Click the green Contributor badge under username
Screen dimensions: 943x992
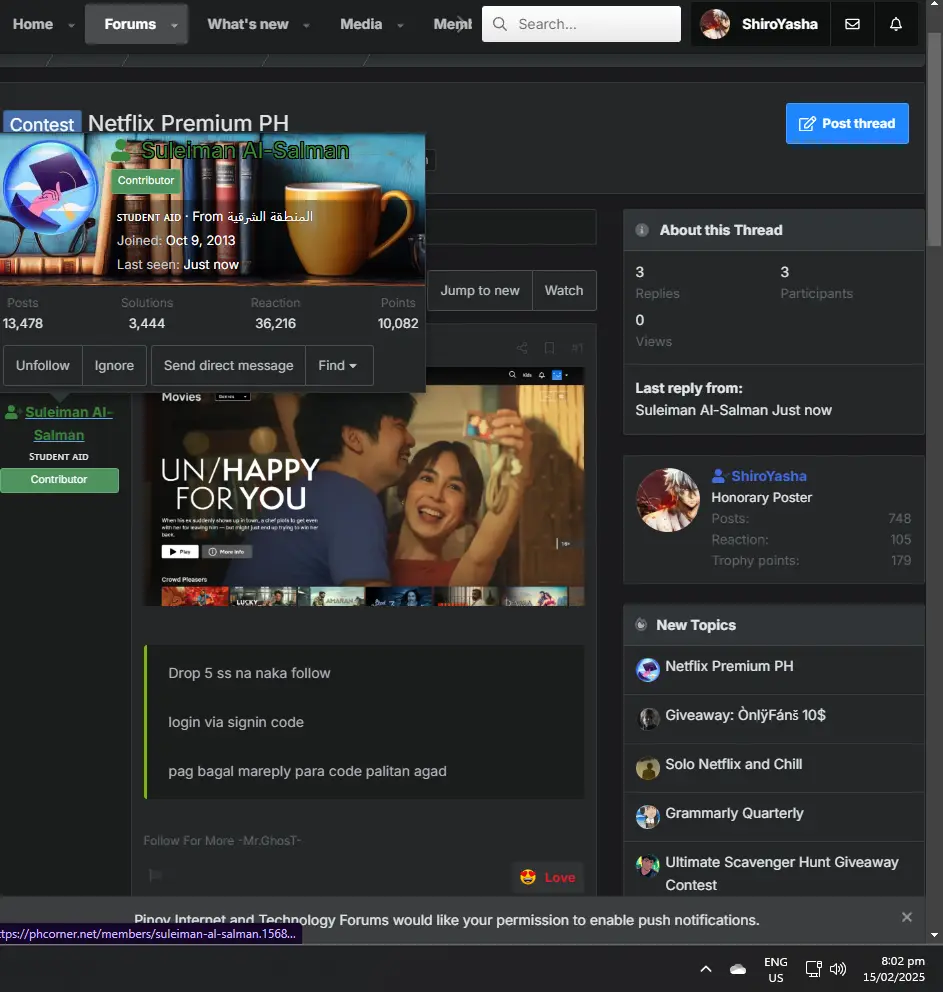(x=59, y=480)
